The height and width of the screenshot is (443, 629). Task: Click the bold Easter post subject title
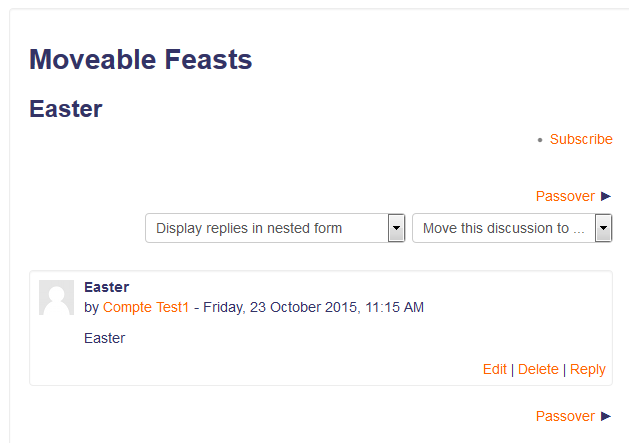coord(107,287)
